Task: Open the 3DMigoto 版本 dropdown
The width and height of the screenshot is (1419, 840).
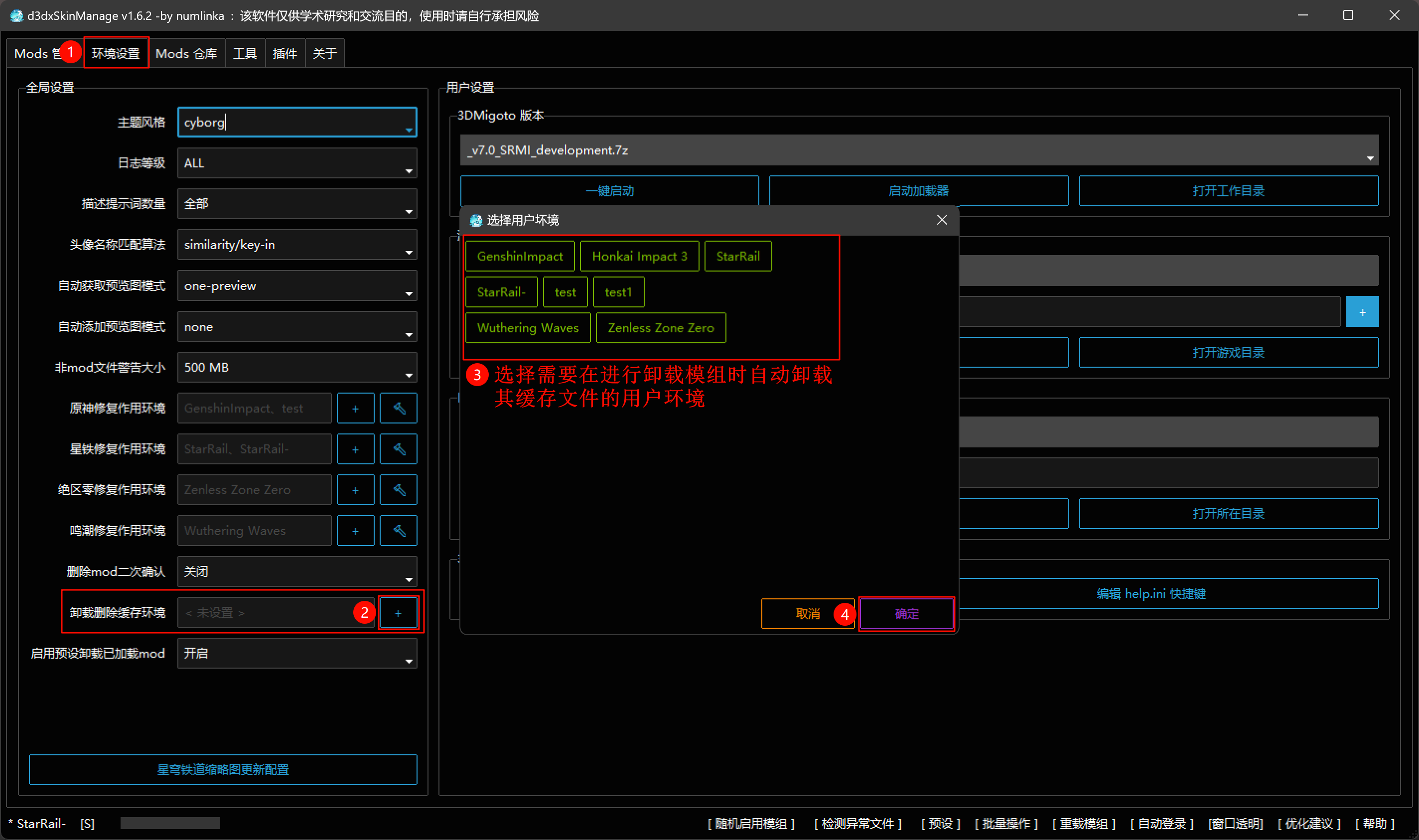Action: pos(919,150)
